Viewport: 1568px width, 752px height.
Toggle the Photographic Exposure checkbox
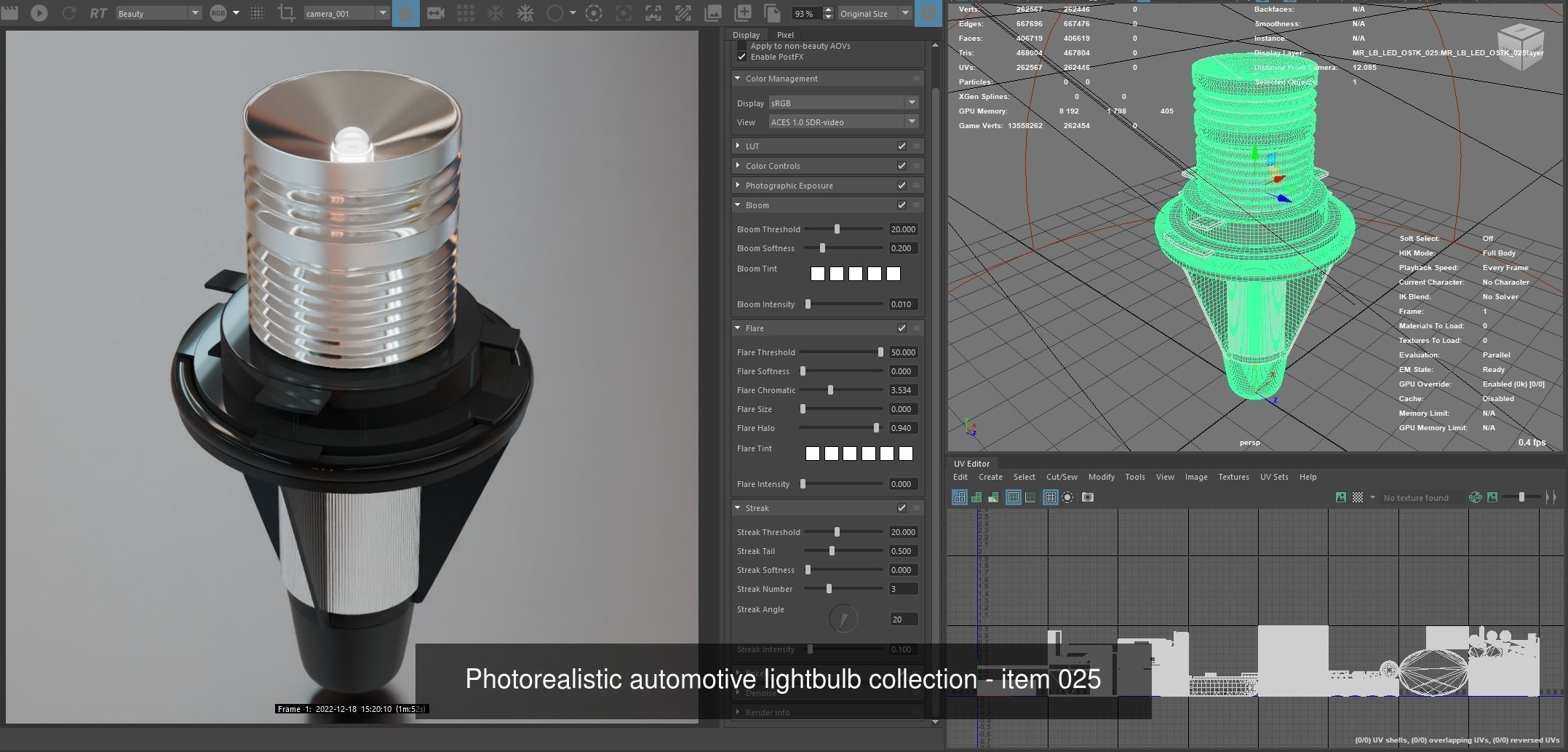902,186
